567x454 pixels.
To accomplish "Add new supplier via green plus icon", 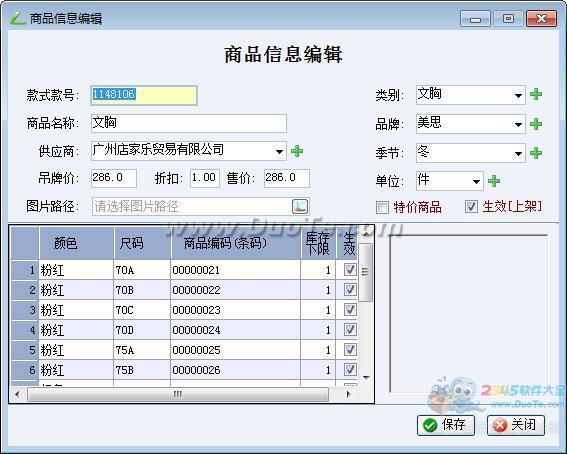I will point(297,151).
